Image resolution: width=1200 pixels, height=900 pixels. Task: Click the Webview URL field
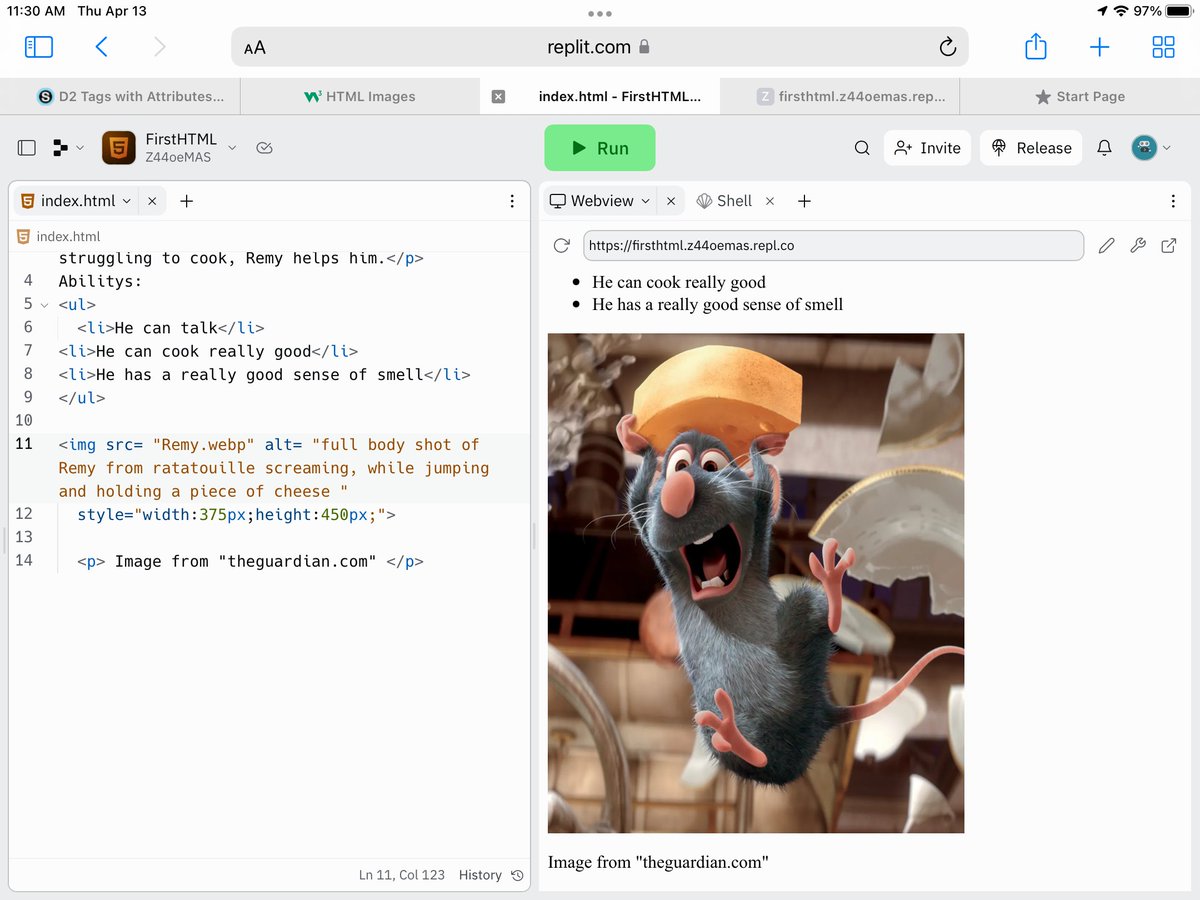pos(833,245)
